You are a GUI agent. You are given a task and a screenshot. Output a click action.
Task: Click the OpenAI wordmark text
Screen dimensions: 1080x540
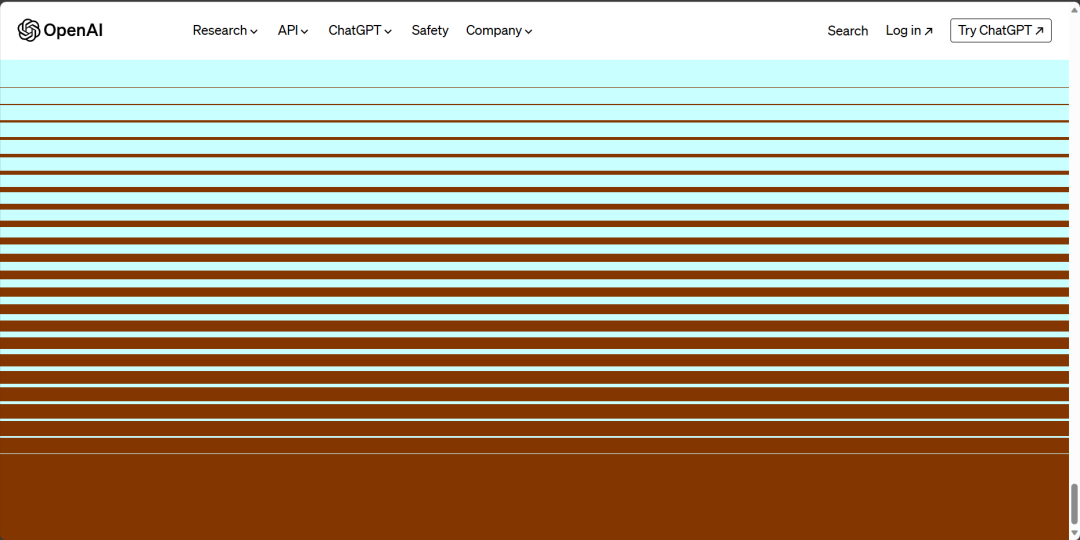point(73,31)
